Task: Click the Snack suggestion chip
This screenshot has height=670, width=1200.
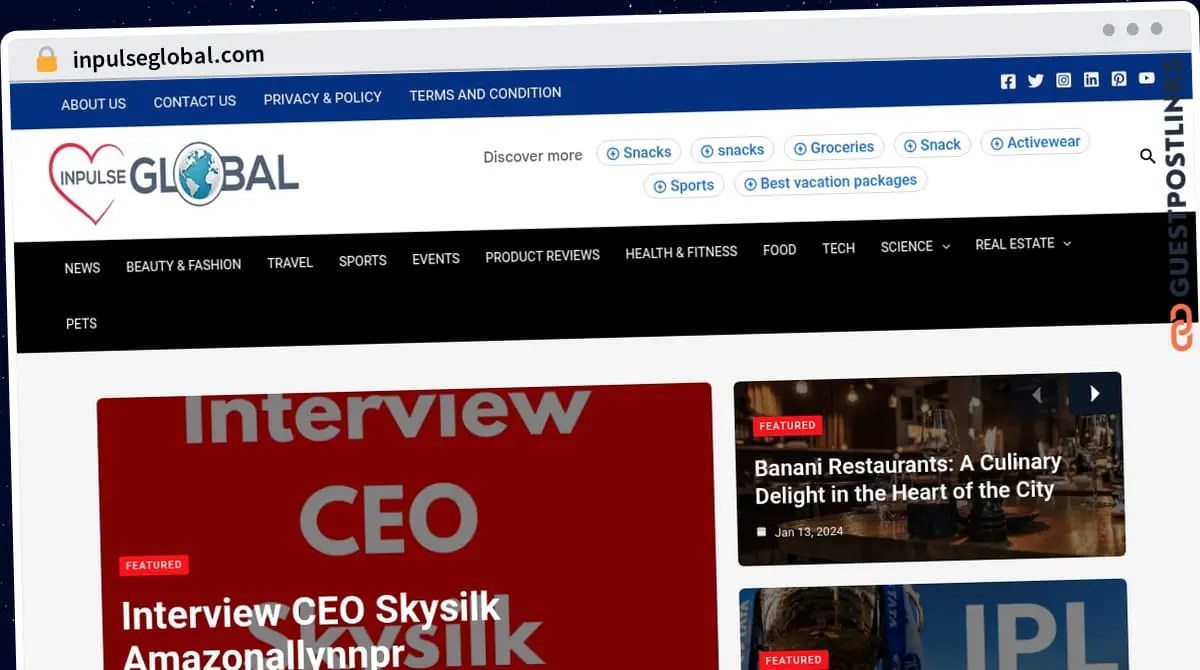Action: 932,145
